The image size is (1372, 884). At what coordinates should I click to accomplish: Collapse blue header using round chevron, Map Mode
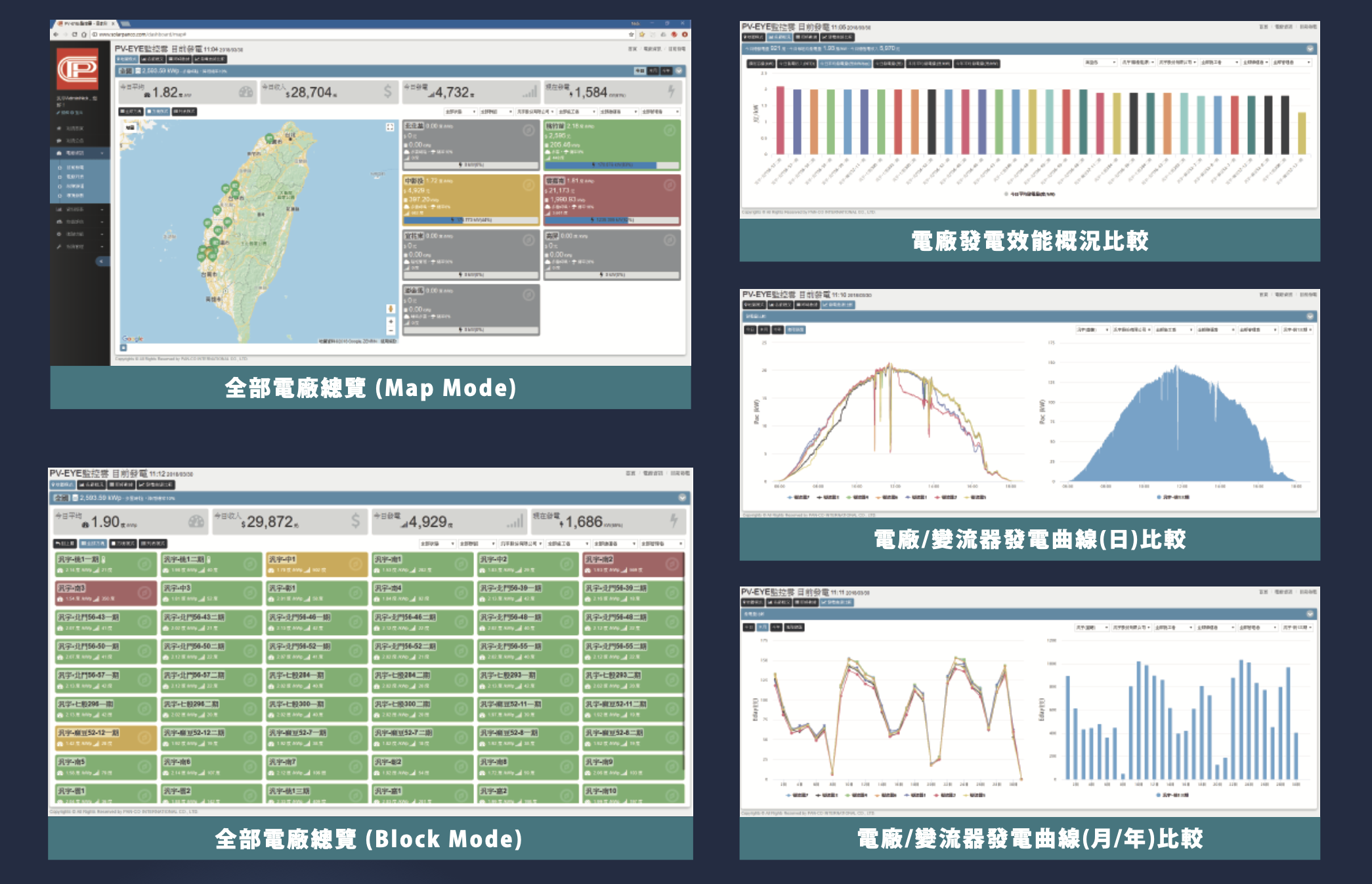[x=679, y=70]
